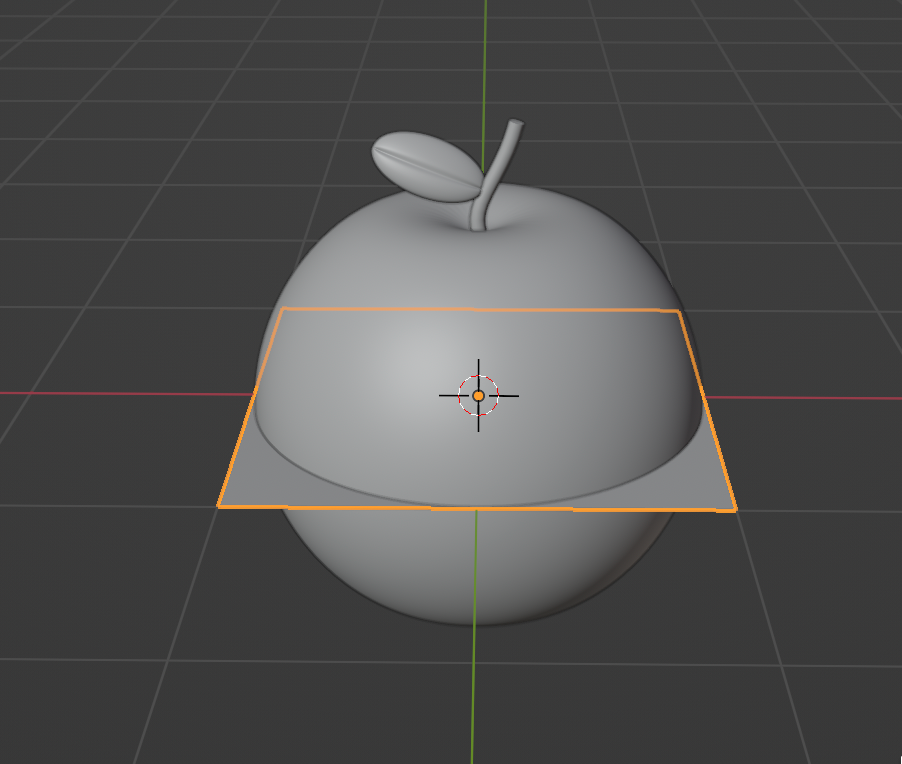
Task: Click the plane's back-right corner vertex
Action: point(679,312)
